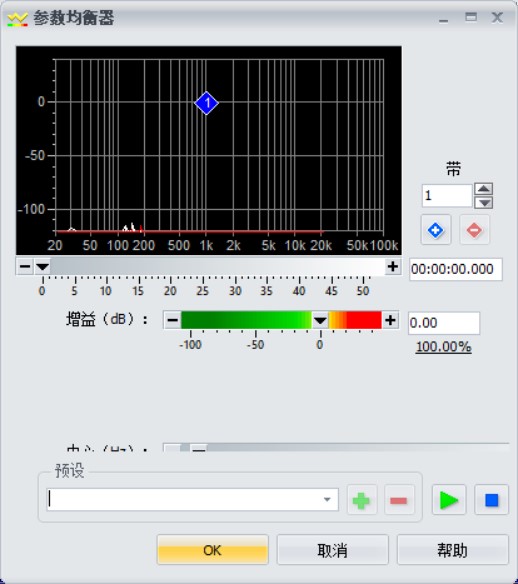Click the gain slider plus button

pos(390,320)
